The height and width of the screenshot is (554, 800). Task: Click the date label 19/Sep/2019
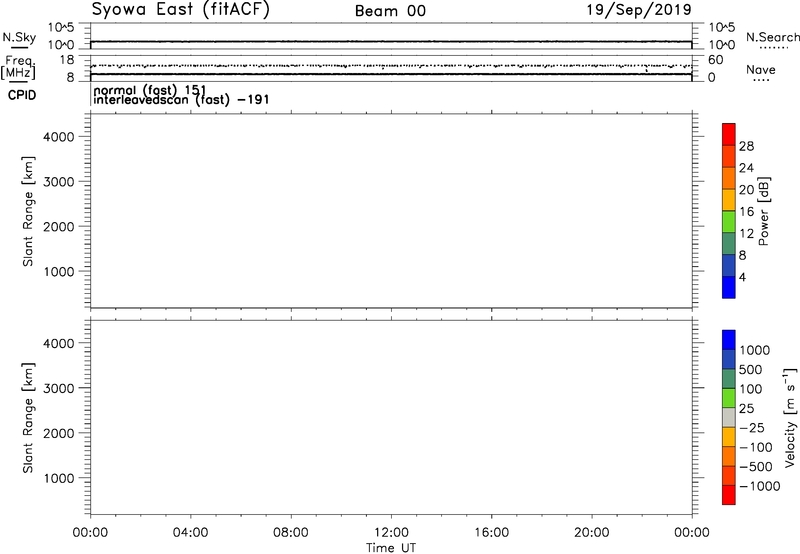(647, 10)
